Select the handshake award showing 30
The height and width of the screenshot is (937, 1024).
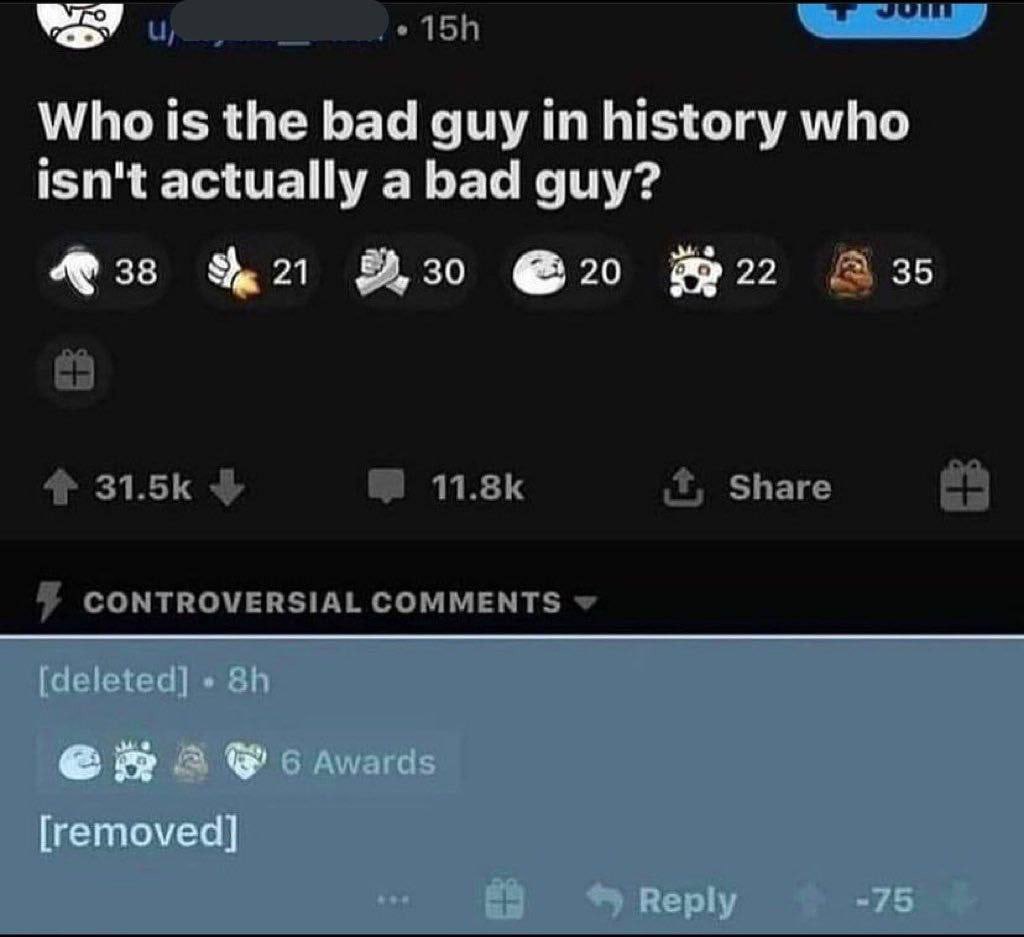click(411, 272)
